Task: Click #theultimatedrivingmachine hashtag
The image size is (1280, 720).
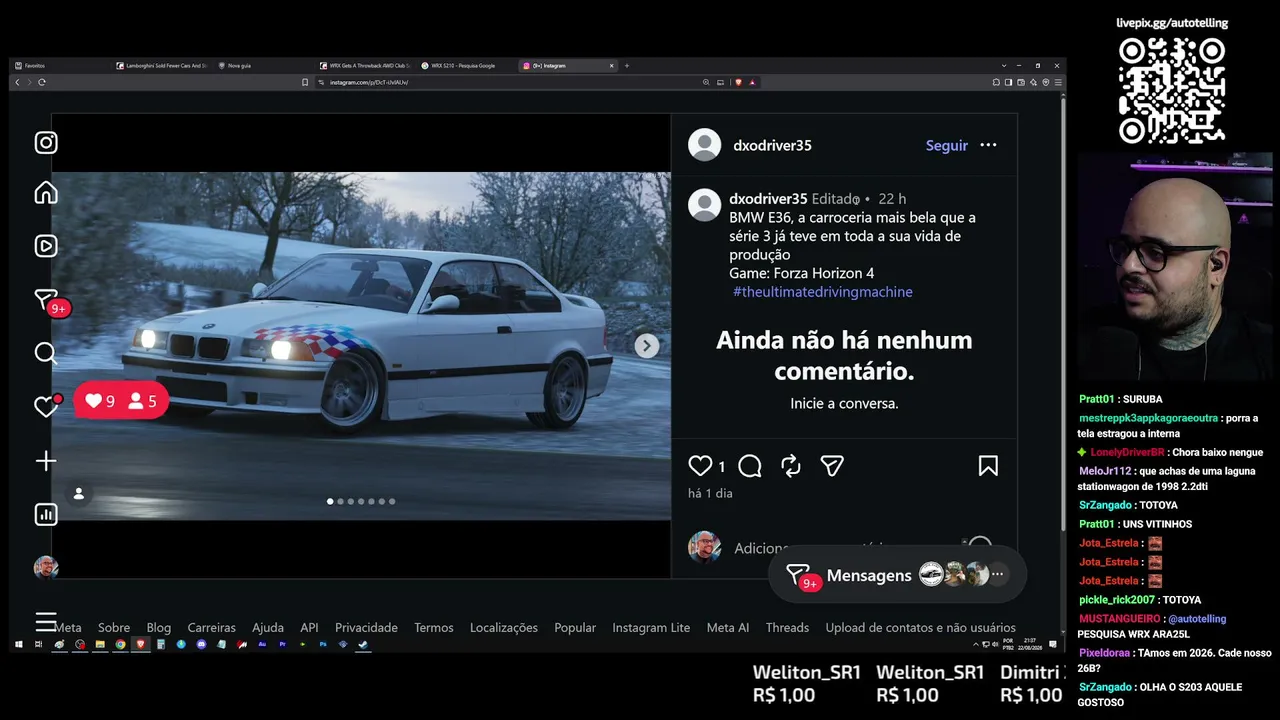Action: click(x=823, y=292)
